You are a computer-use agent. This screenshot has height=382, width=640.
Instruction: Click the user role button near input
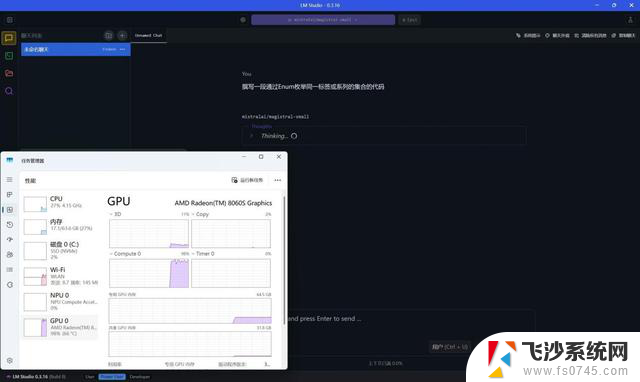click(x=449, y=347)
